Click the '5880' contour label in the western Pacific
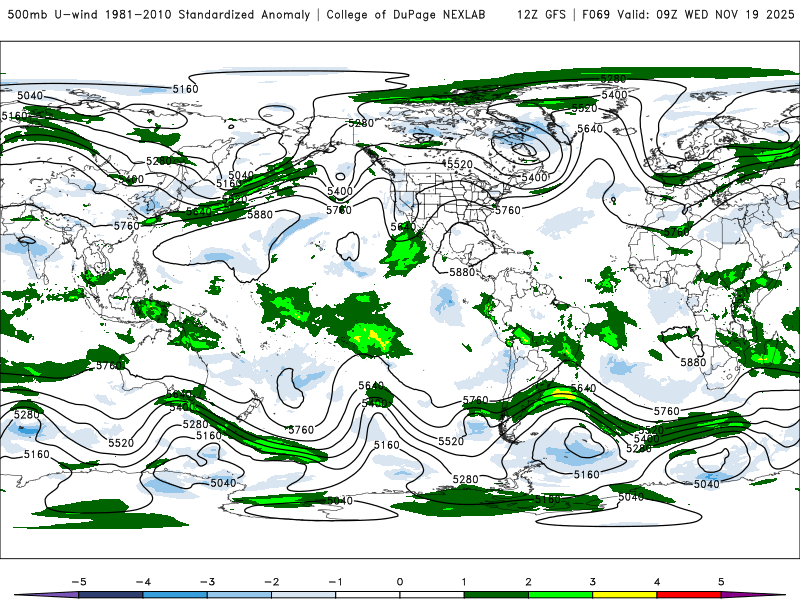The width and height of the screenshot is (800, 600). click(260, 215)
